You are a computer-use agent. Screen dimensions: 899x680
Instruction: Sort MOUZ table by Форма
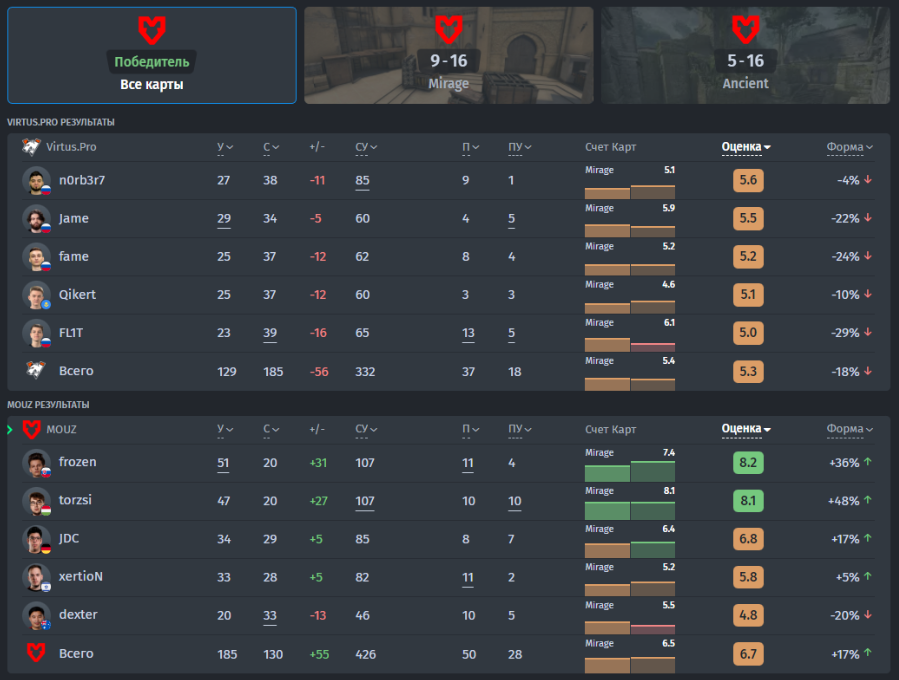(x=849, y=429)
